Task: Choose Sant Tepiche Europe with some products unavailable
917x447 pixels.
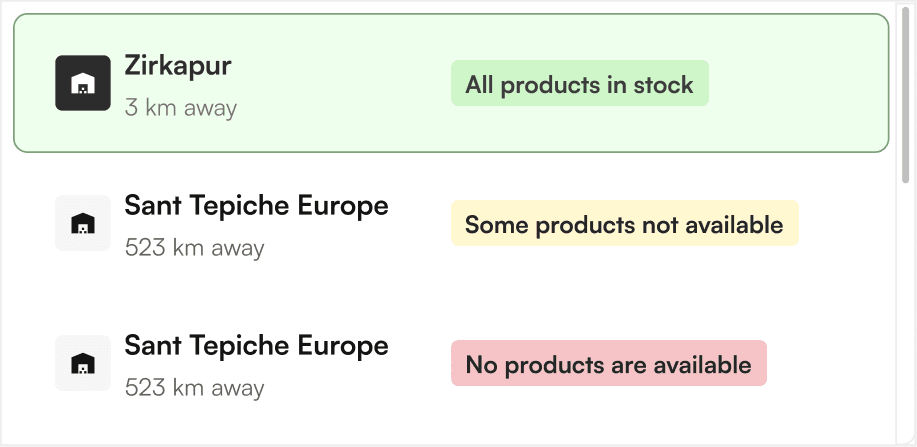Action: [x=256, y=206]
